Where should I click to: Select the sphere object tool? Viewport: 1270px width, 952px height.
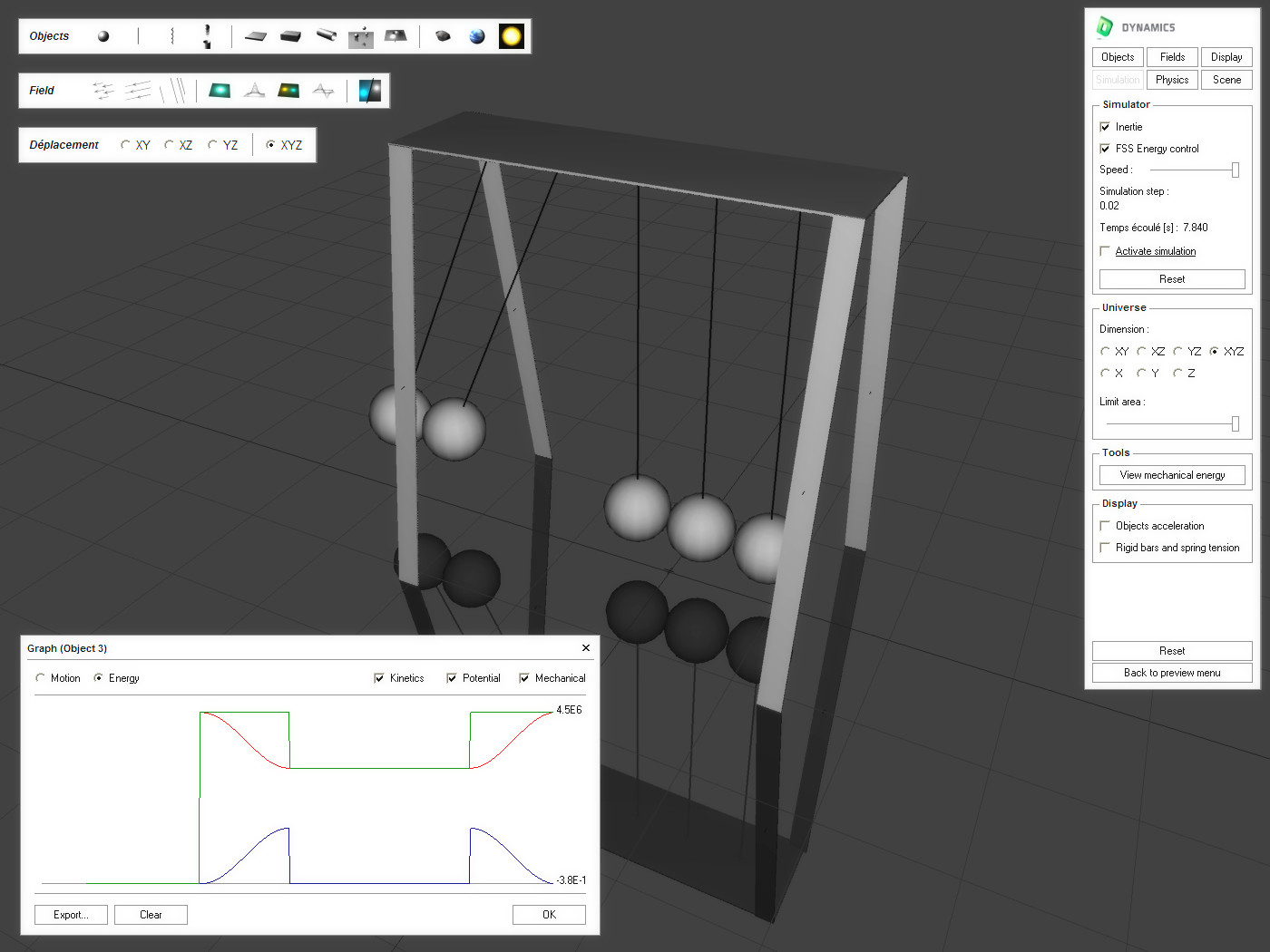tap(103, 35)
